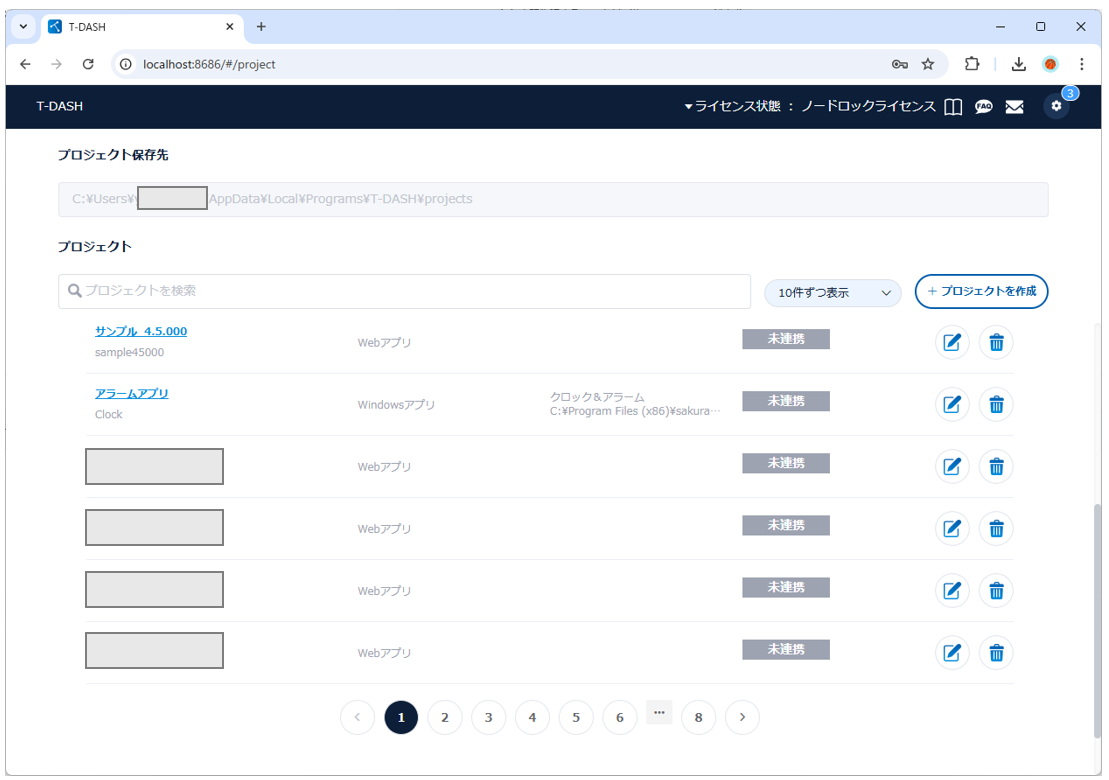Open the FAQ speech bubble icon
1109x780 pixels.
click(x=984, y=107)
